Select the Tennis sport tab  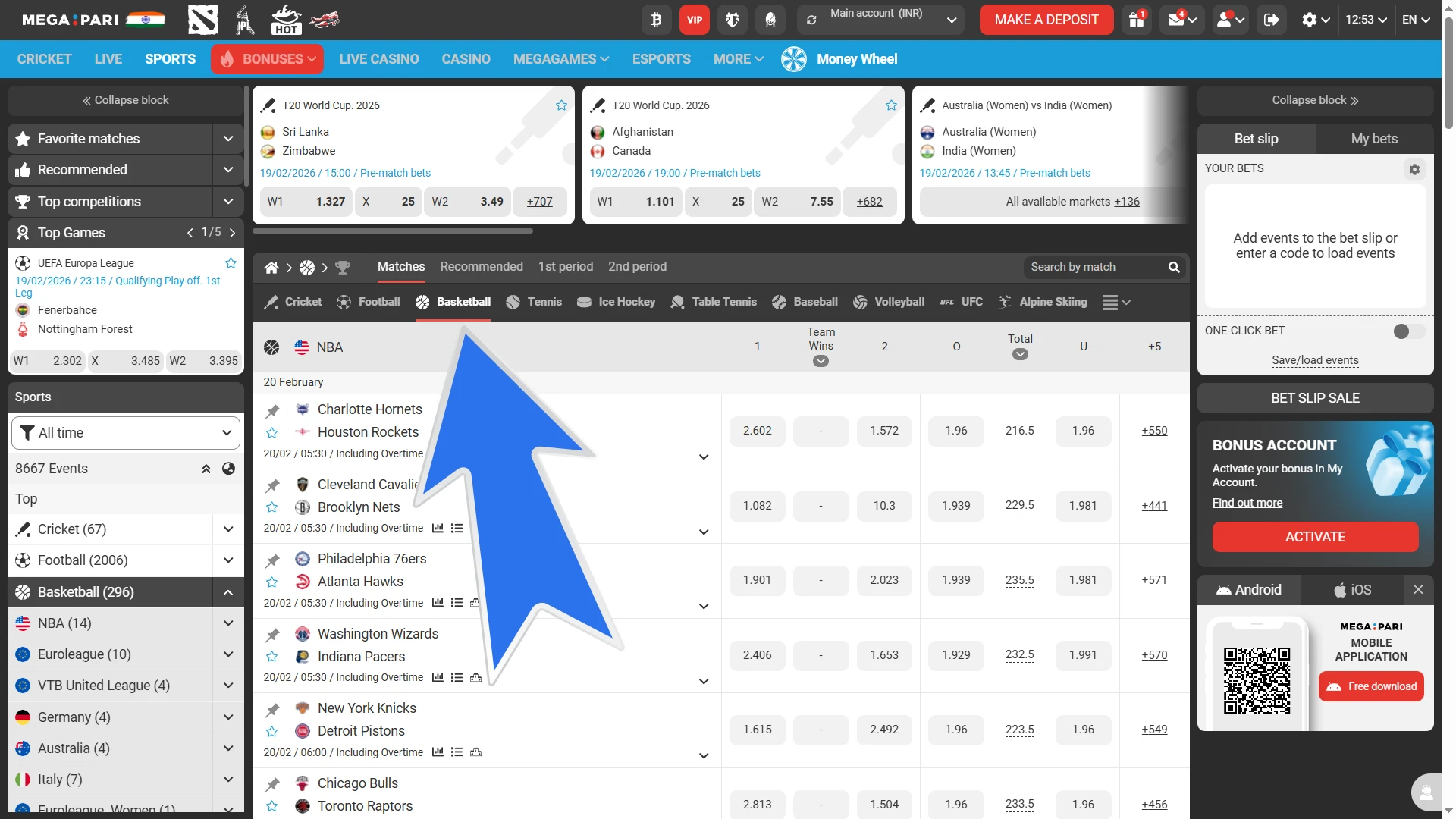pos(534,302)
